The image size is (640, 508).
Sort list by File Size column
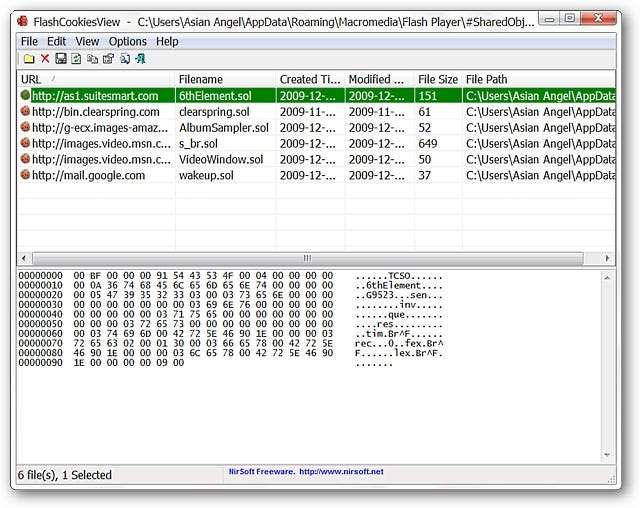(x=438, y=79)
